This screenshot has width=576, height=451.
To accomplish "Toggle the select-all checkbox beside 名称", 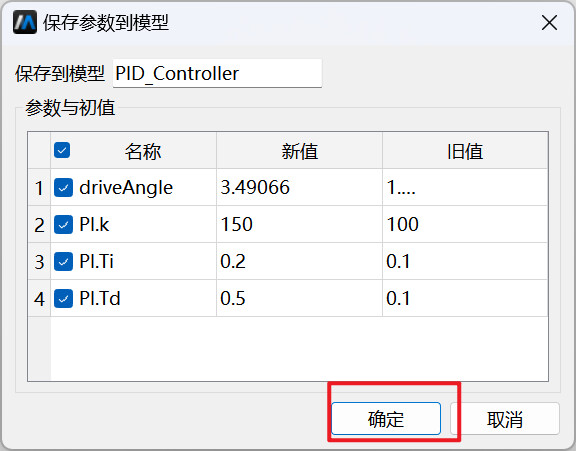I will [x=62, y=150].
